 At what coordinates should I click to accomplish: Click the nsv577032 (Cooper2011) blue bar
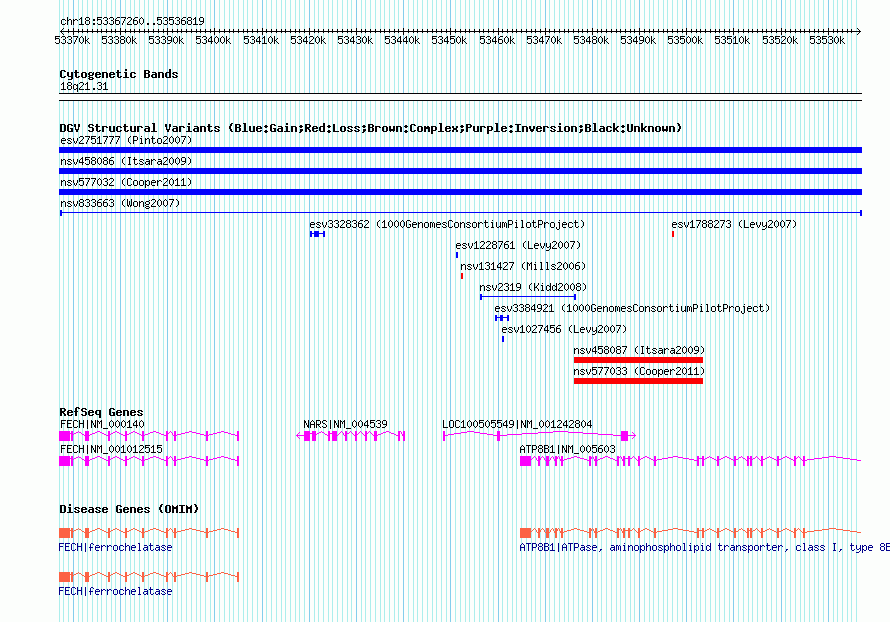pos(460,192)
